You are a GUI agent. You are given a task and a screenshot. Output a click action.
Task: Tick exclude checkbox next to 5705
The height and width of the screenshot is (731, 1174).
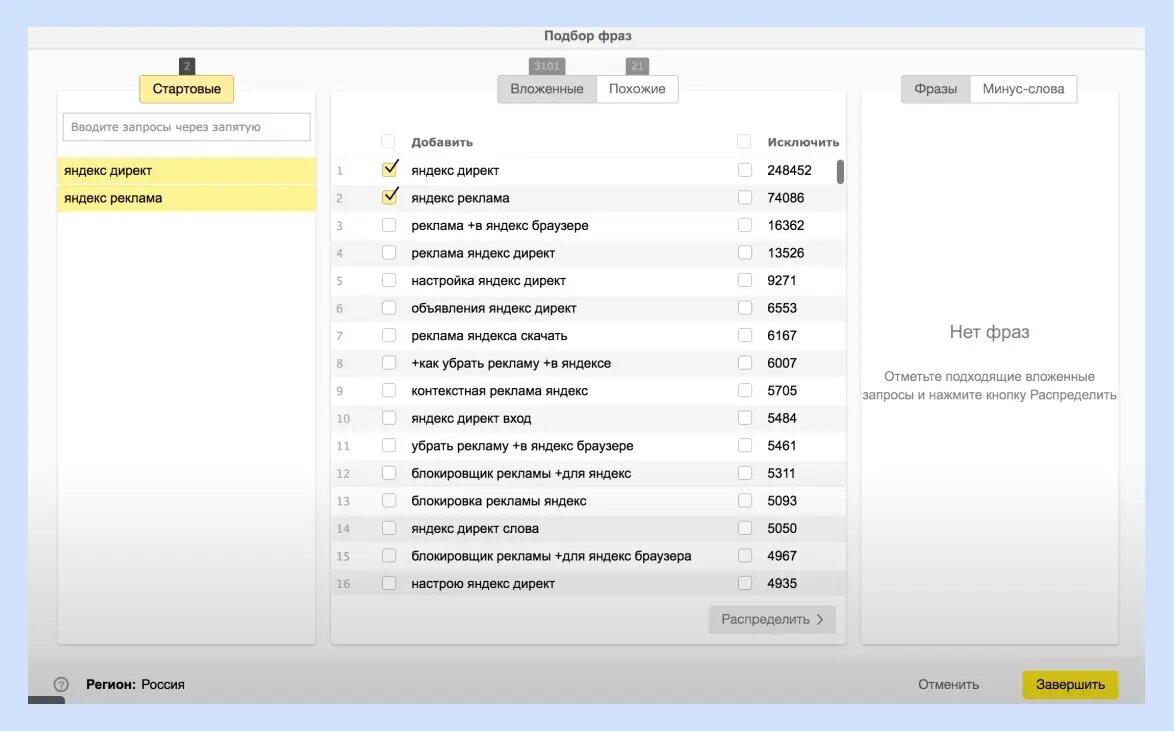tap(745, 390)
